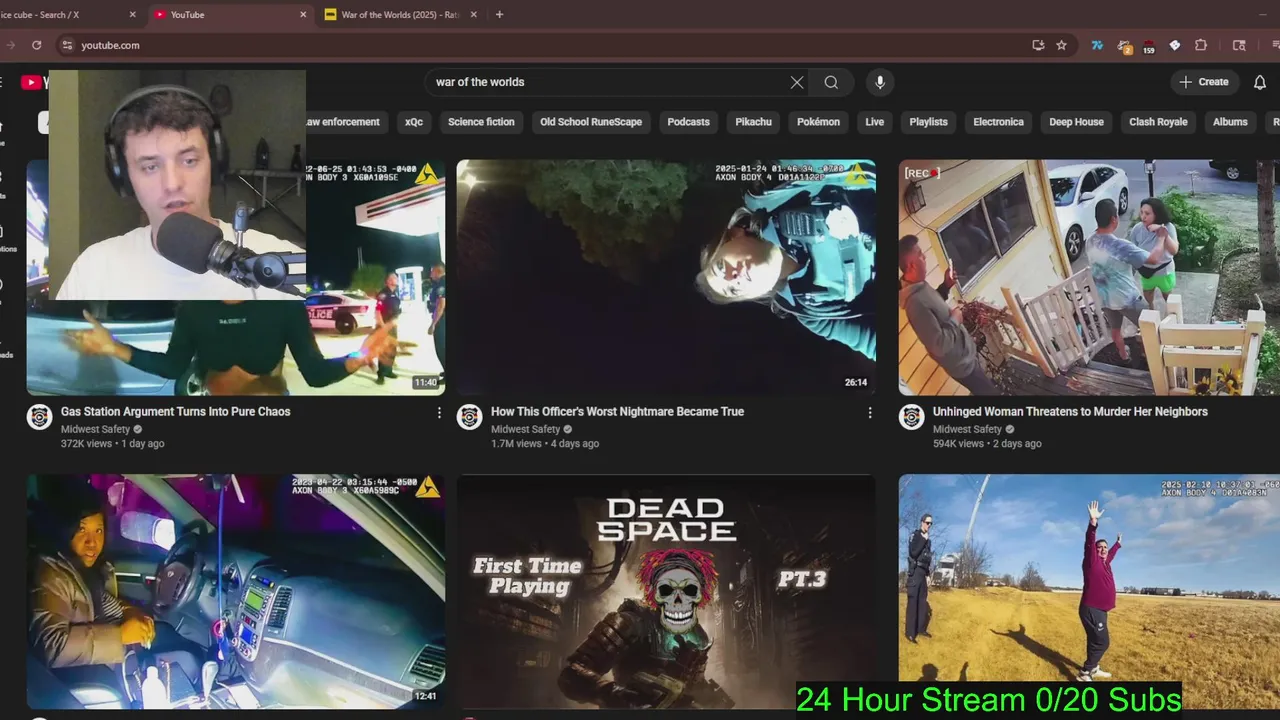Image resolution: width=1280 pixels, height=720 pixels.
Task: Open the tab search icon in toolbar
Action: click(x=1239, y=45)
